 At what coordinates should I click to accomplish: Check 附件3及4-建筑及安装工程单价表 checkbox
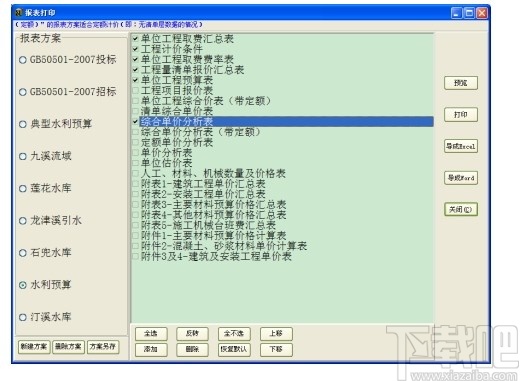(x=135, y=256)
